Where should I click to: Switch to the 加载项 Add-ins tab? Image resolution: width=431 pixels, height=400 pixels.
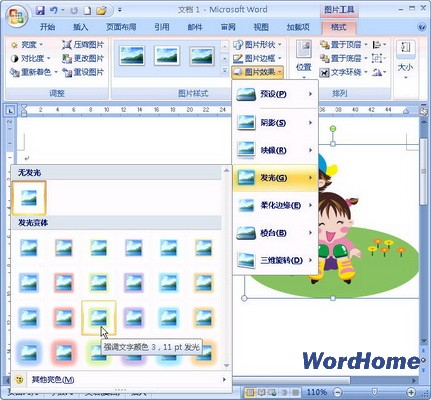[x=298, y=27]
